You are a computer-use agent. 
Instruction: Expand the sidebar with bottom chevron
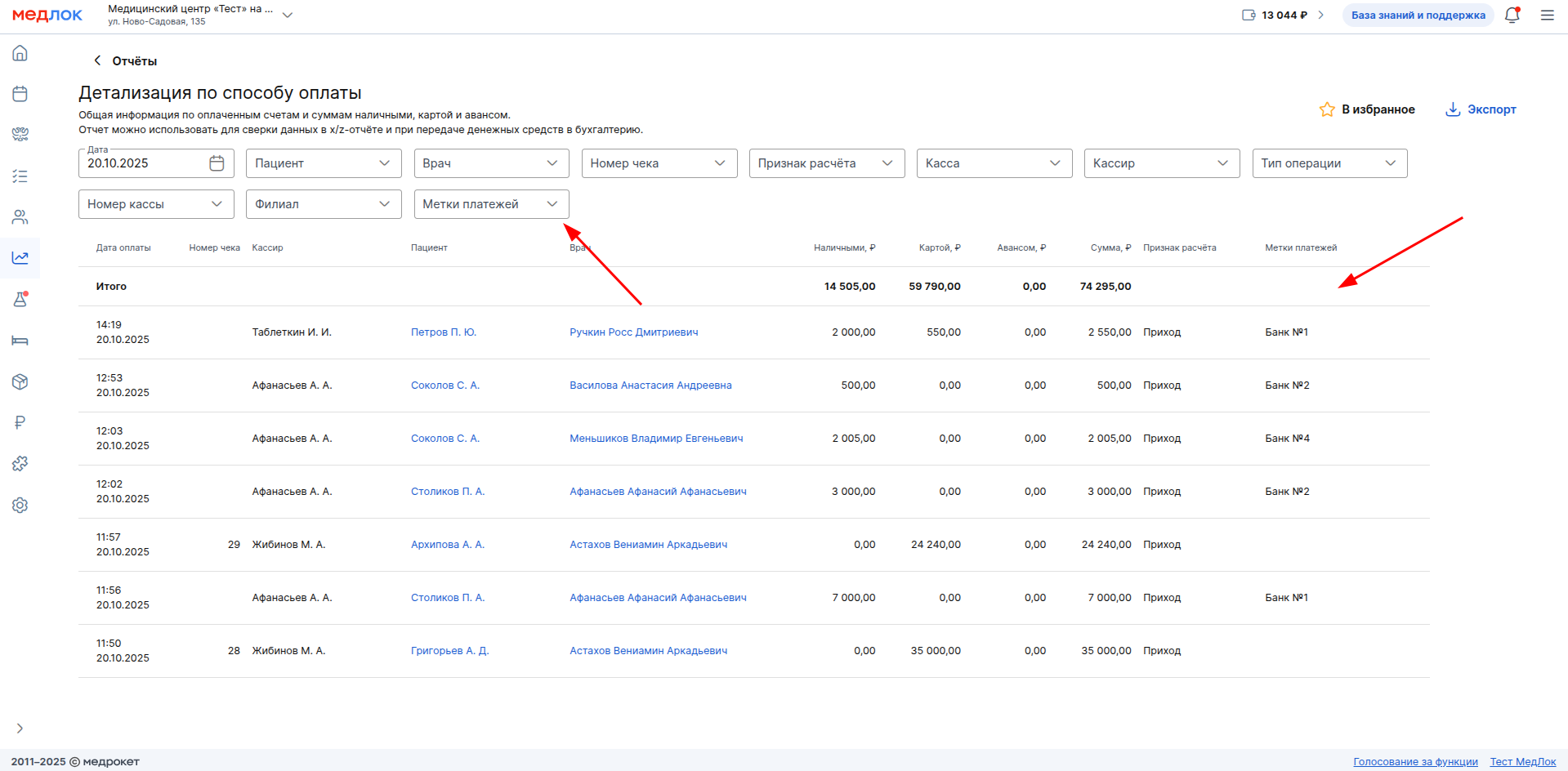(x=20, y=729)
